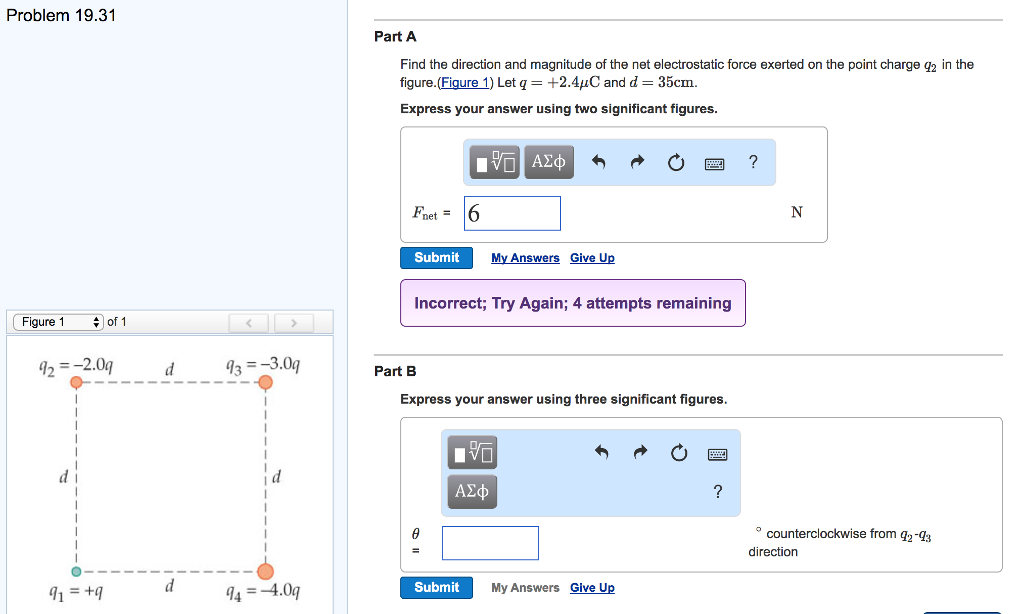Open the Greek symbols palette in Part B

[x=472, y=491]
